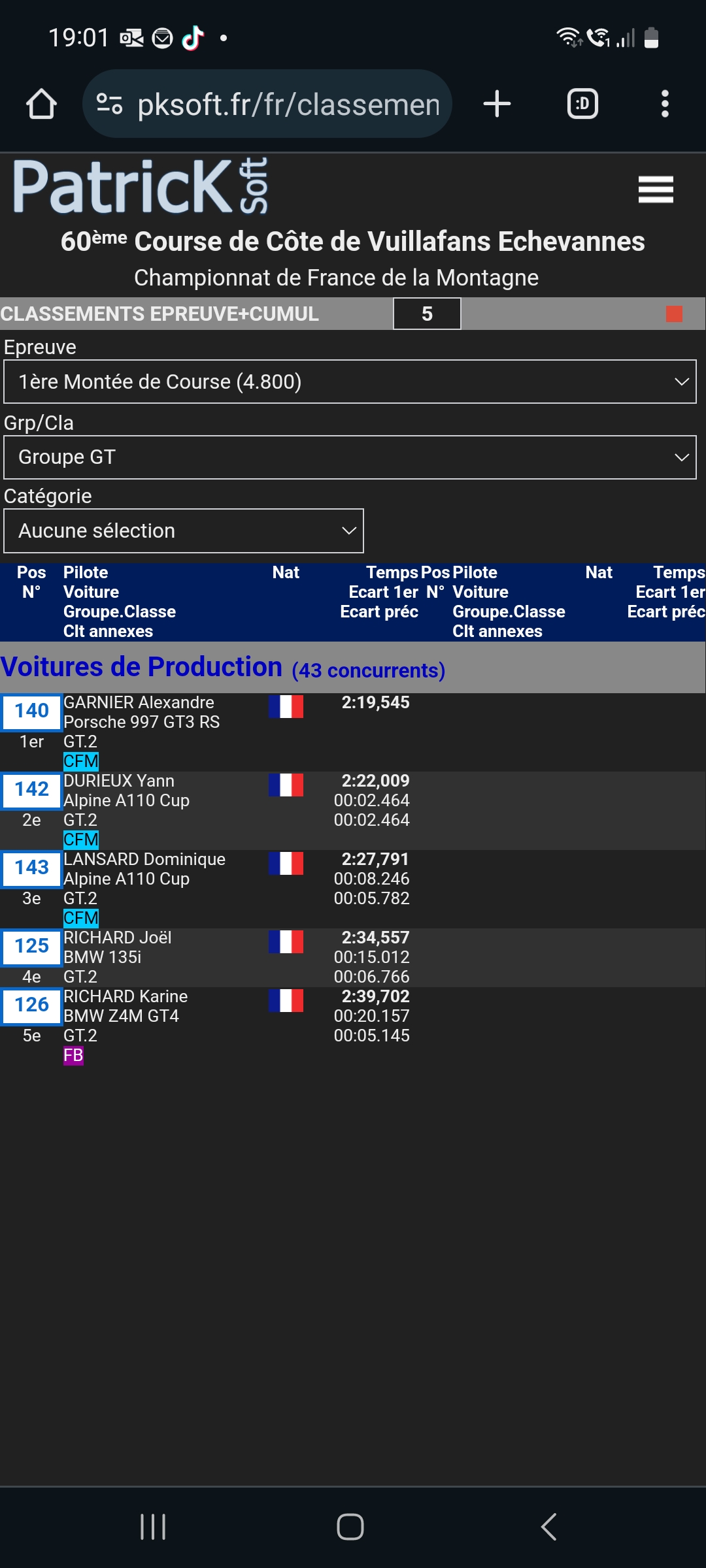Image resolution: width=706 pixels, height=1568 pixels.
Task: Tap the browser home icon
Action: click(41, 104)
